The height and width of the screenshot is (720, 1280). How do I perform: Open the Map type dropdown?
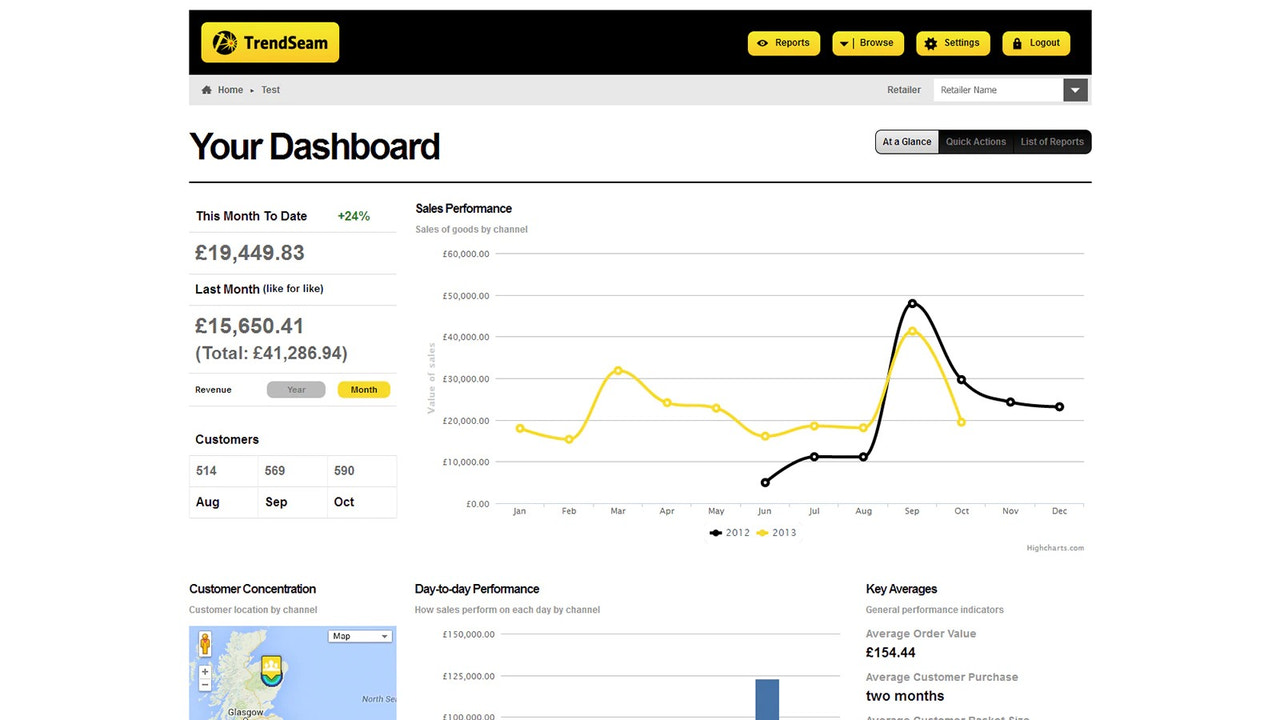[x=359, y=636]
